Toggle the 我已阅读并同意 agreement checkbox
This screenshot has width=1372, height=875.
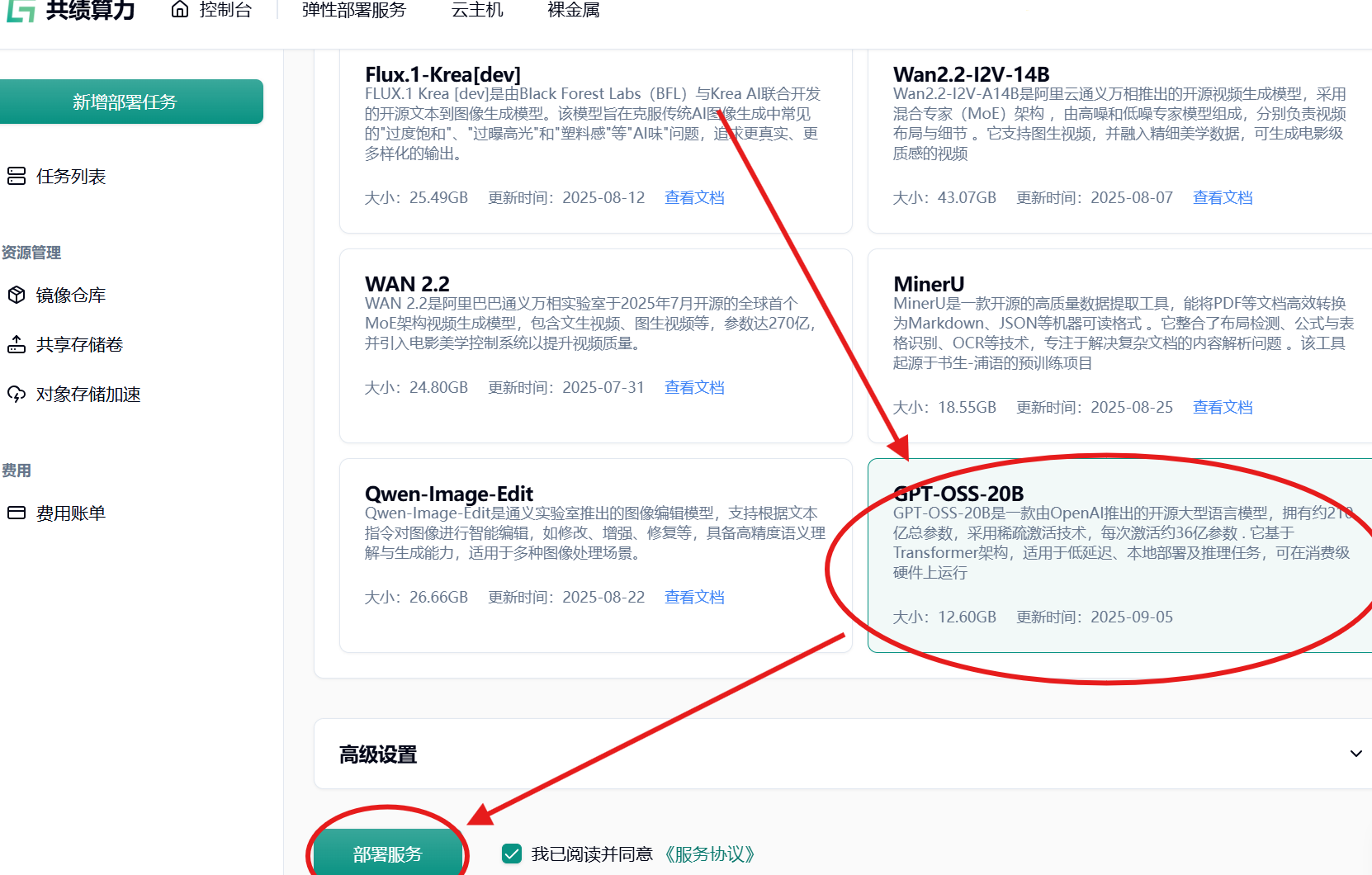512,854
